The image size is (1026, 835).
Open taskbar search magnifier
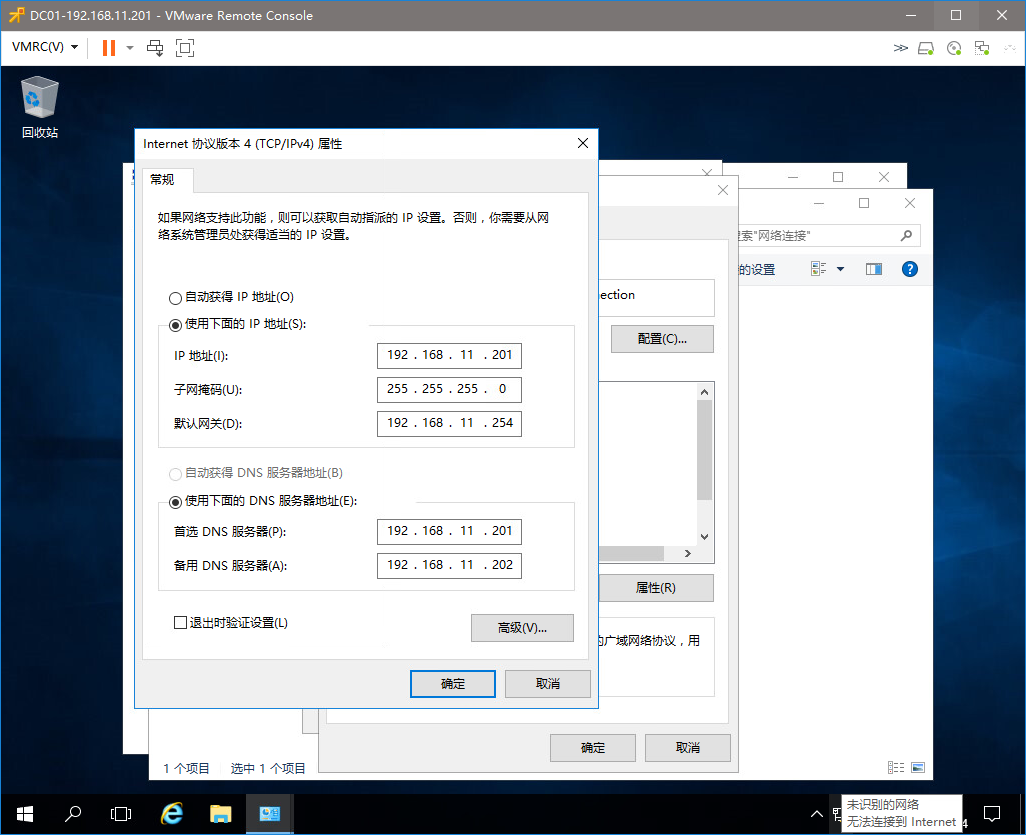pos(73,814)
